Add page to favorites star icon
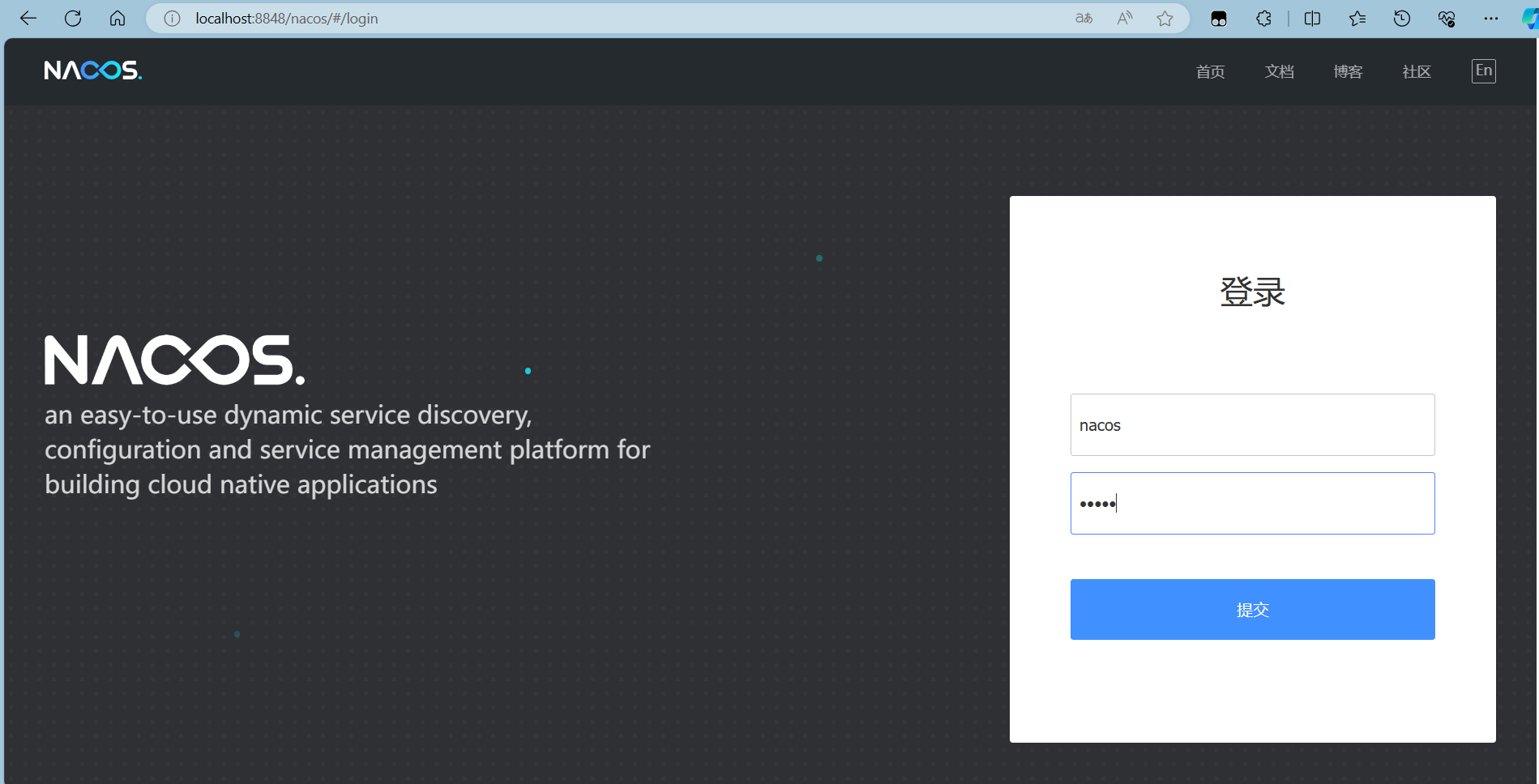Screen dimensions: 1539x784 click(x=1165, y=19)
